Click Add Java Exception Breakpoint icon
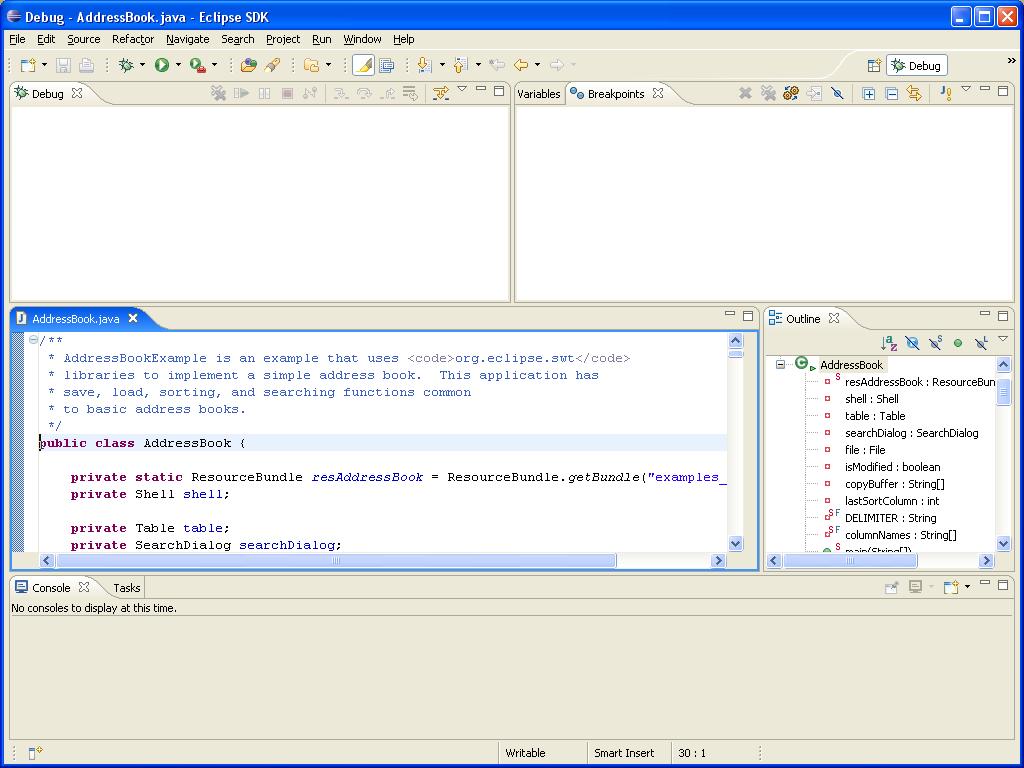Viewport: 1024px width, 768px height. pyautogui.click(x=945, y=93)
